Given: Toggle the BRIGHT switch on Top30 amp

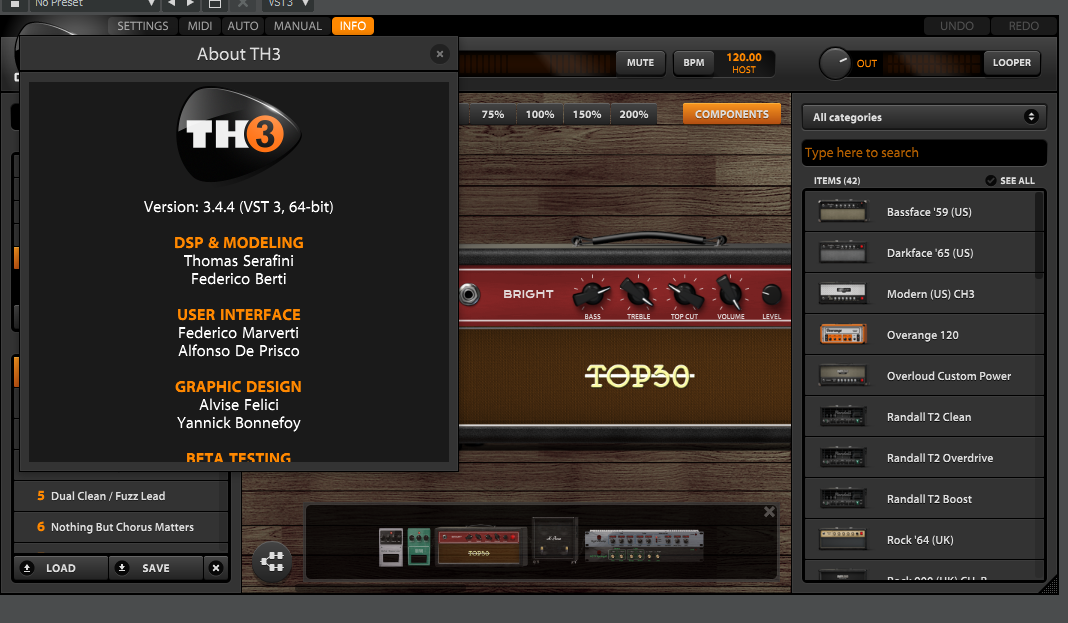Looking at the screenshot, I should coord(528,294).
